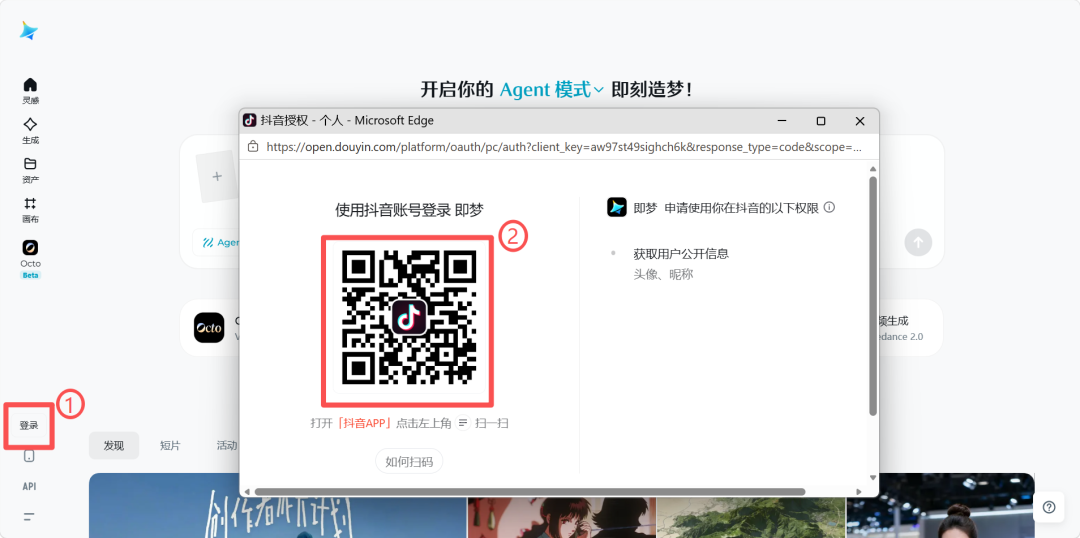Switch to the 短片 tab
The width and height of the screenshot is (1080, 538).
pyautogui.click(x=170, y=445)
